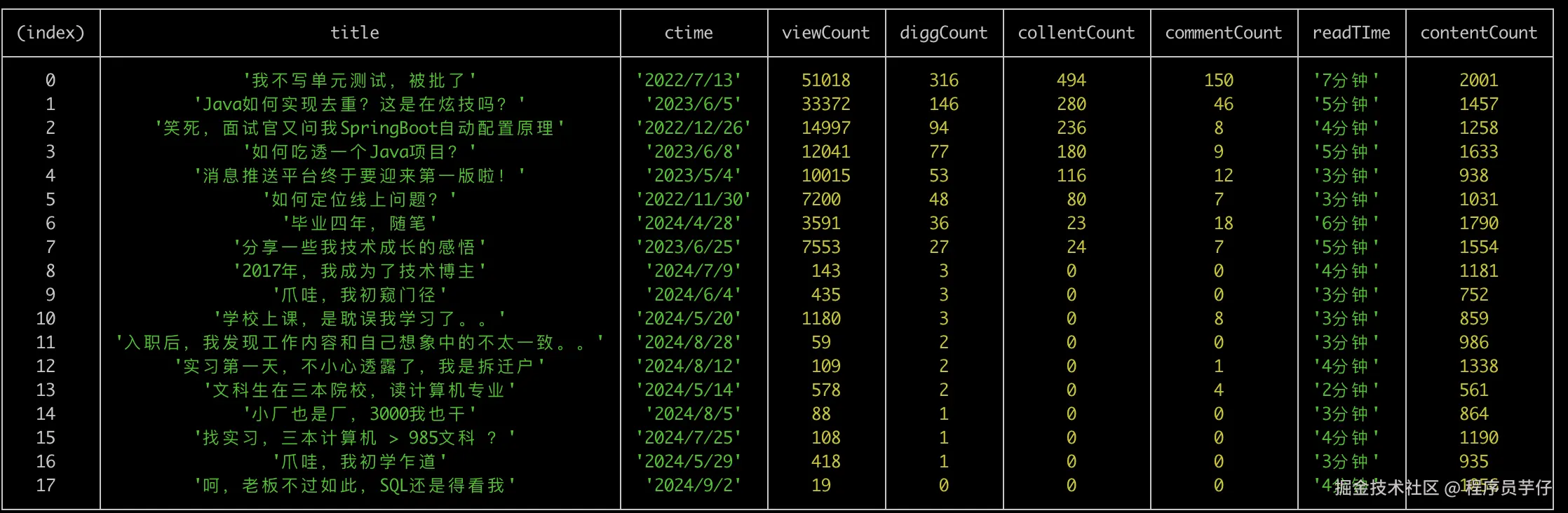Viewport: 1568px width, 513px height.
Task: Click collentCount value 116
Action: (x=1072, y=176)
